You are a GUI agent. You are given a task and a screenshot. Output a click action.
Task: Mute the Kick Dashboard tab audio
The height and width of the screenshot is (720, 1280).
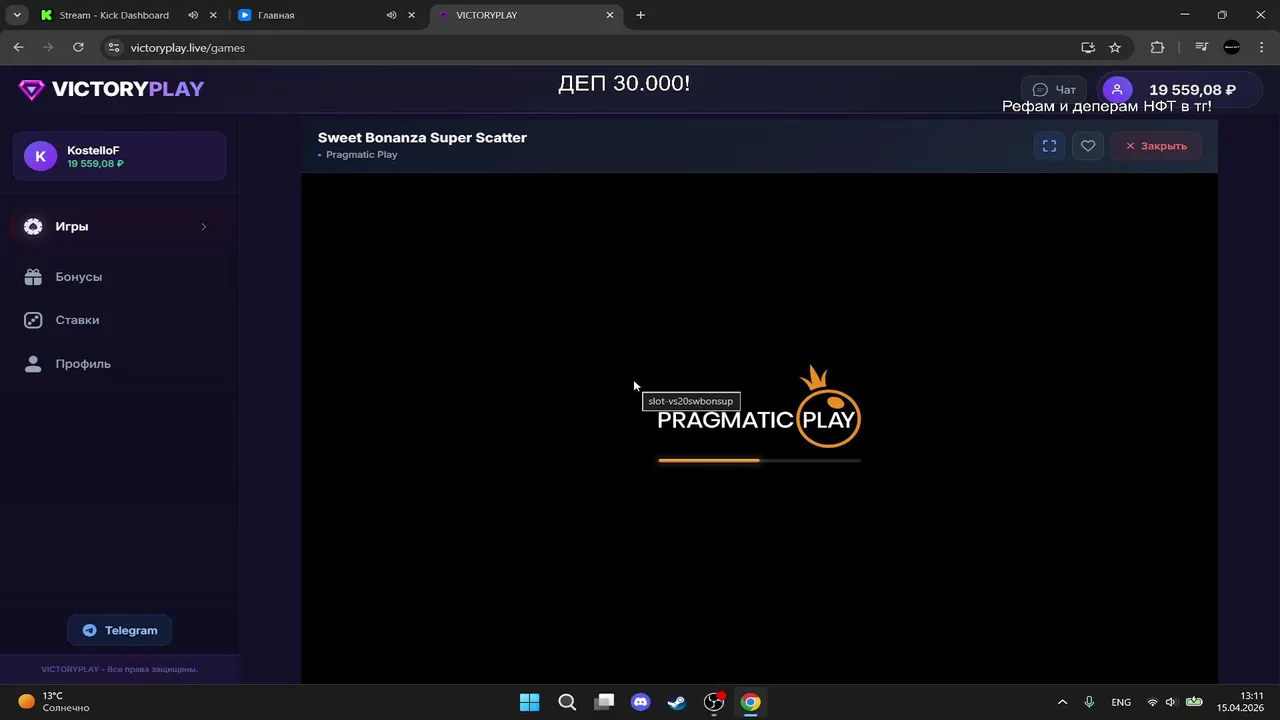193,15
